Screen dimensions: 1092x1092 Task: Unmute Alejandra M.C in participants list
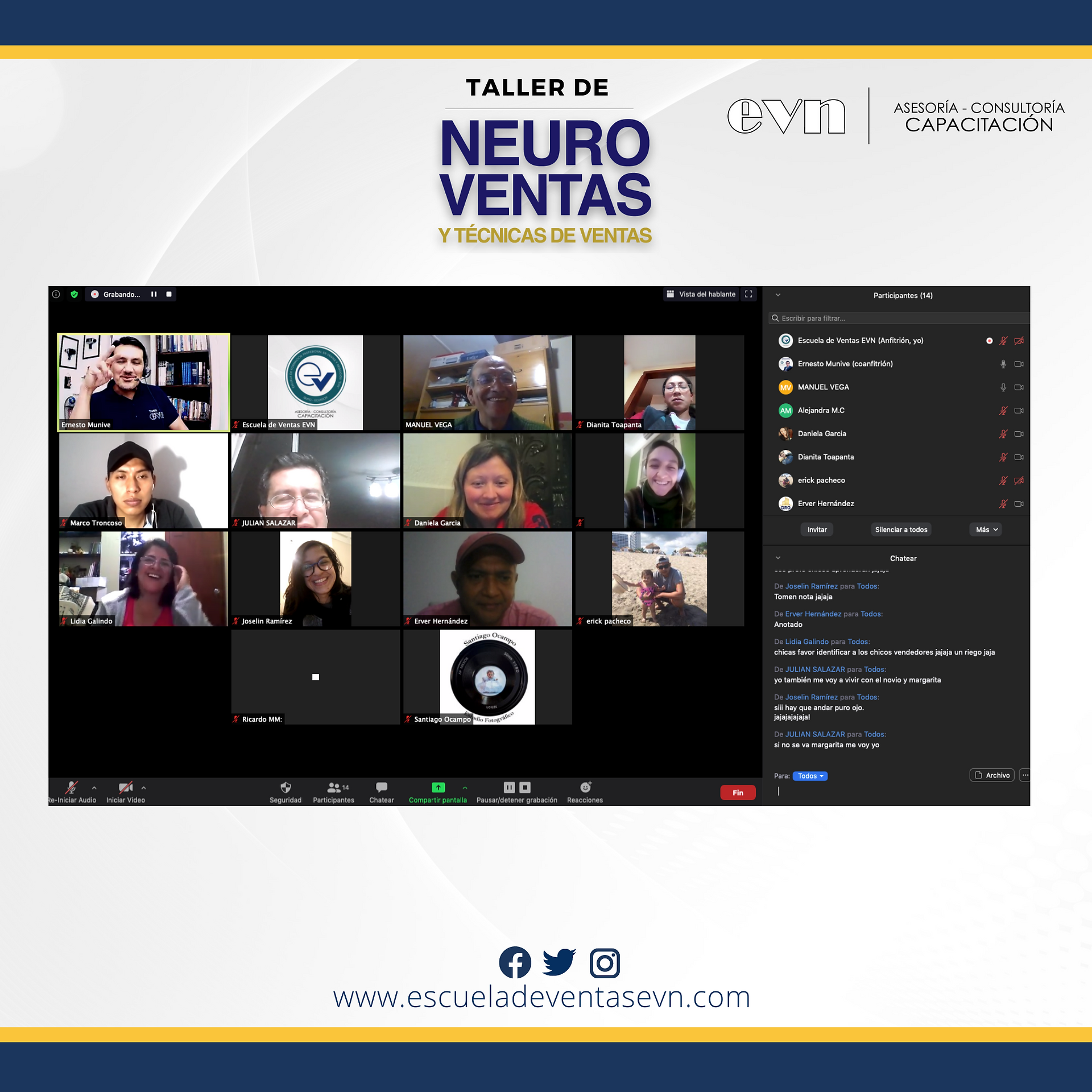[1003, 411]
